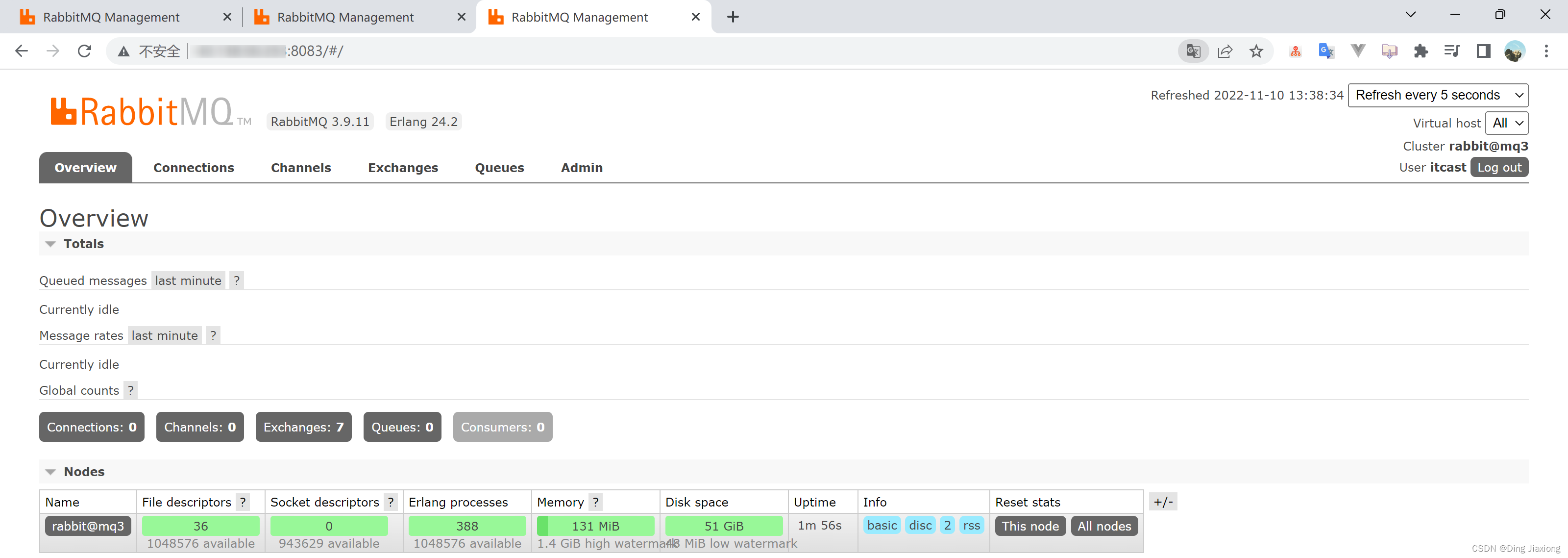Image resolution: width=1568 pixels, height=558 pixels.
Task: Close the second RabbitMQ Management tab
Action: click(x=462, y=17)
